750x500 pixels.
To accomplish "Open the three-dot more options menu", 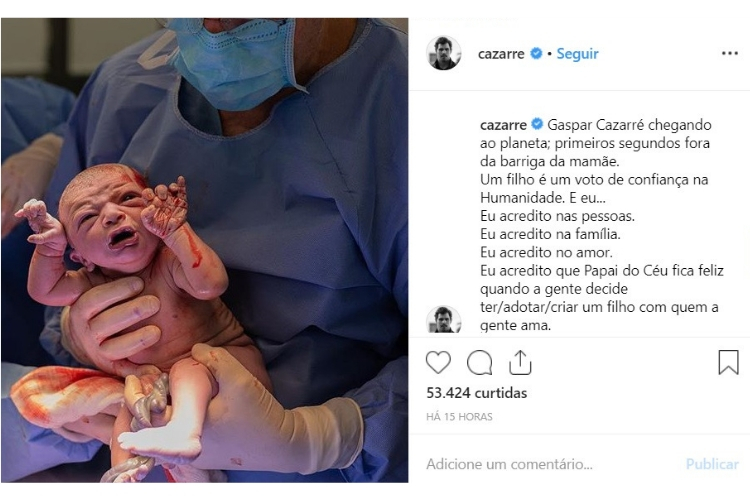I will tap(729, 53).
